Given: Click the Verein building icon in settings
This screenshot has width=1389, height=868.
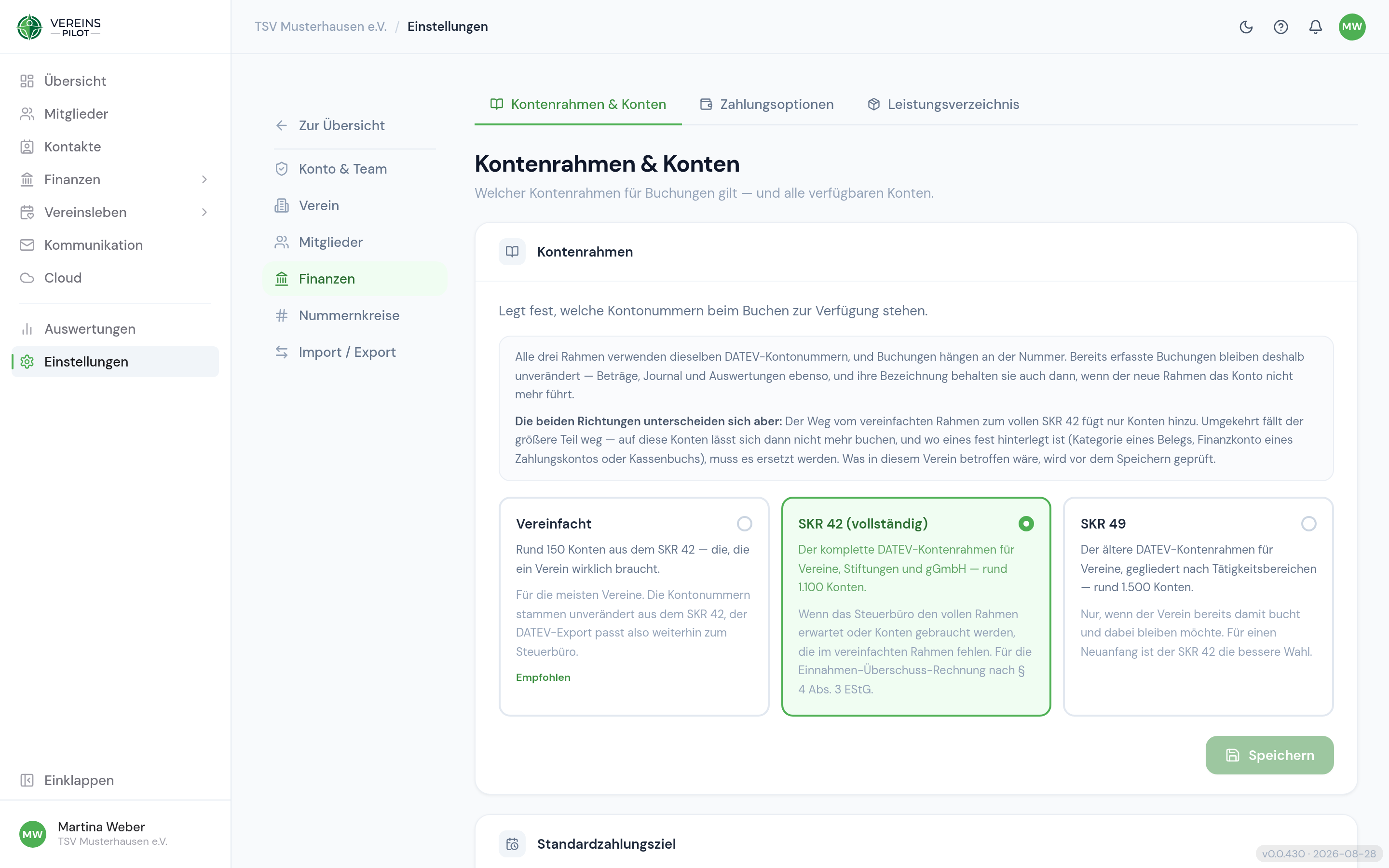Looking at the screenshot, I should click(x=281, y=205).
